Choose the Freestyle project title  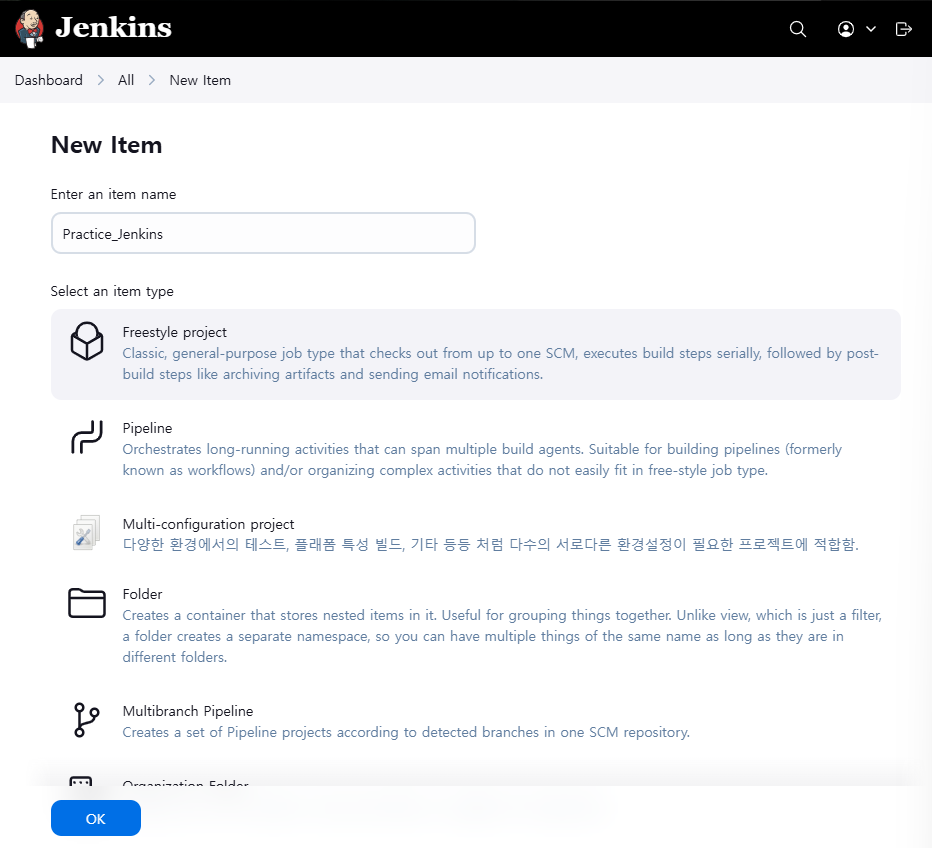tap(175, 332)
